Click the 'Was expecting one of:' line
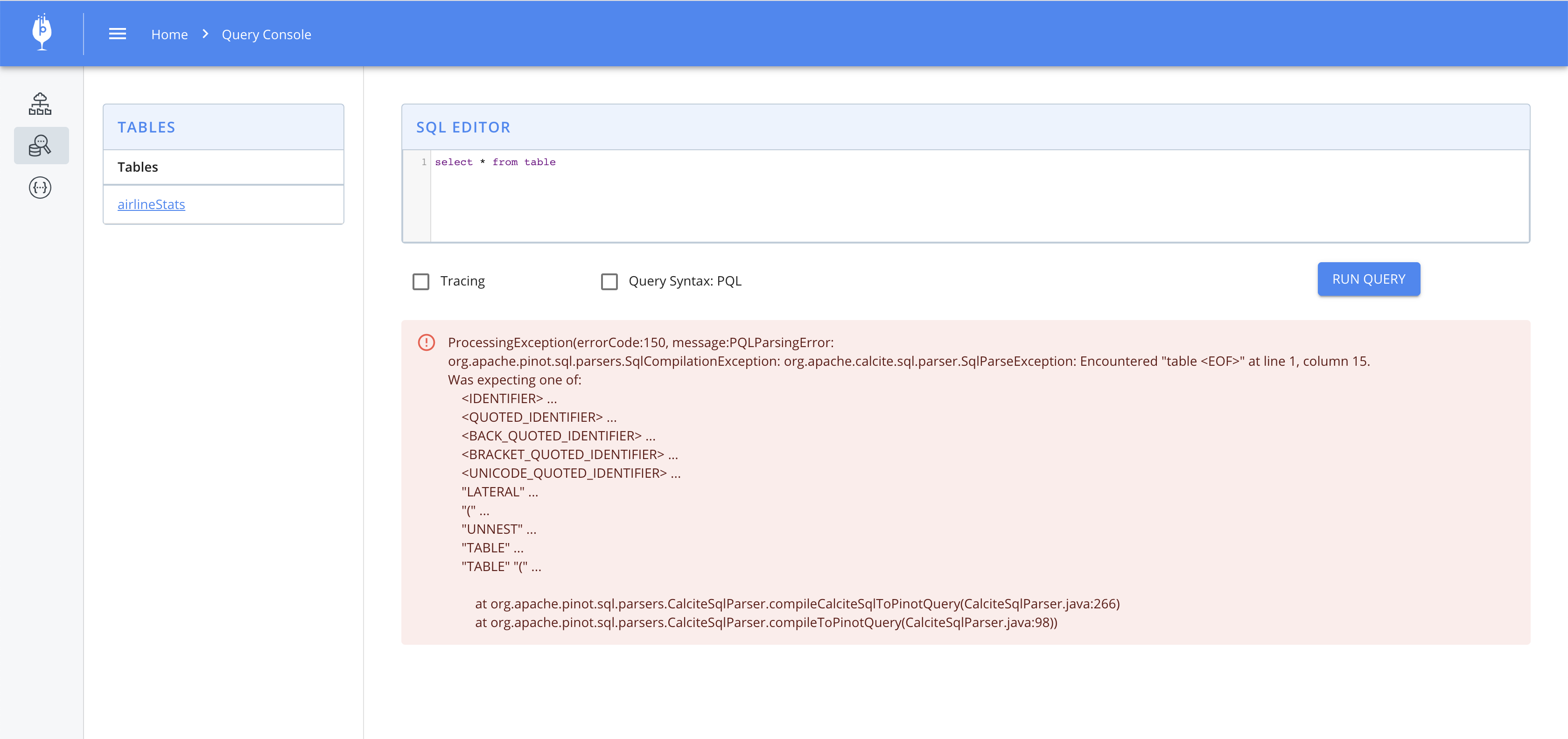Image resolution: width=1568 pixels, height=739 pixels. [514, 380]
